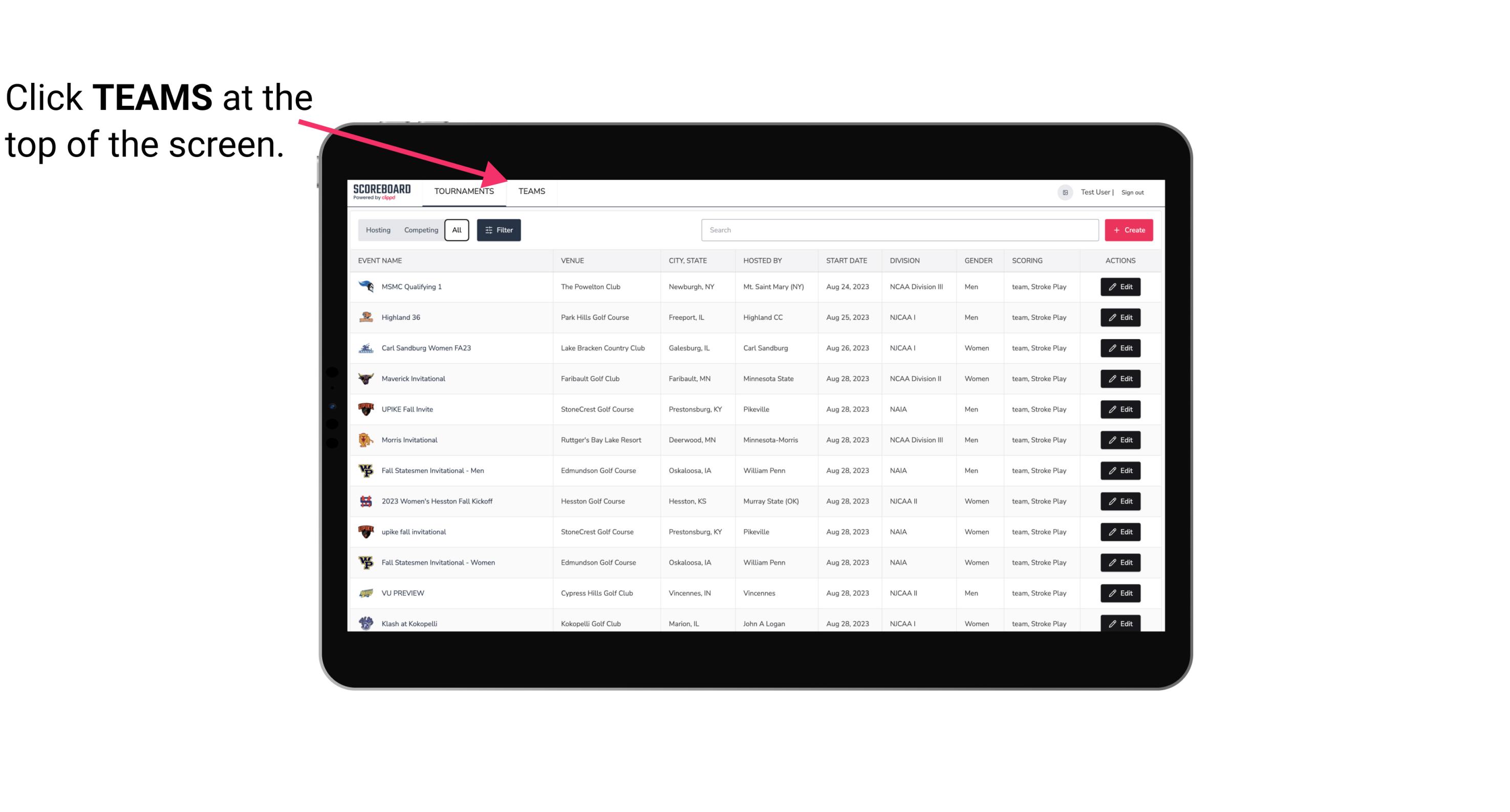1510x812 pixels.
Task: Click the settings gear icon top right
Action: click(x=1064, y=191)
